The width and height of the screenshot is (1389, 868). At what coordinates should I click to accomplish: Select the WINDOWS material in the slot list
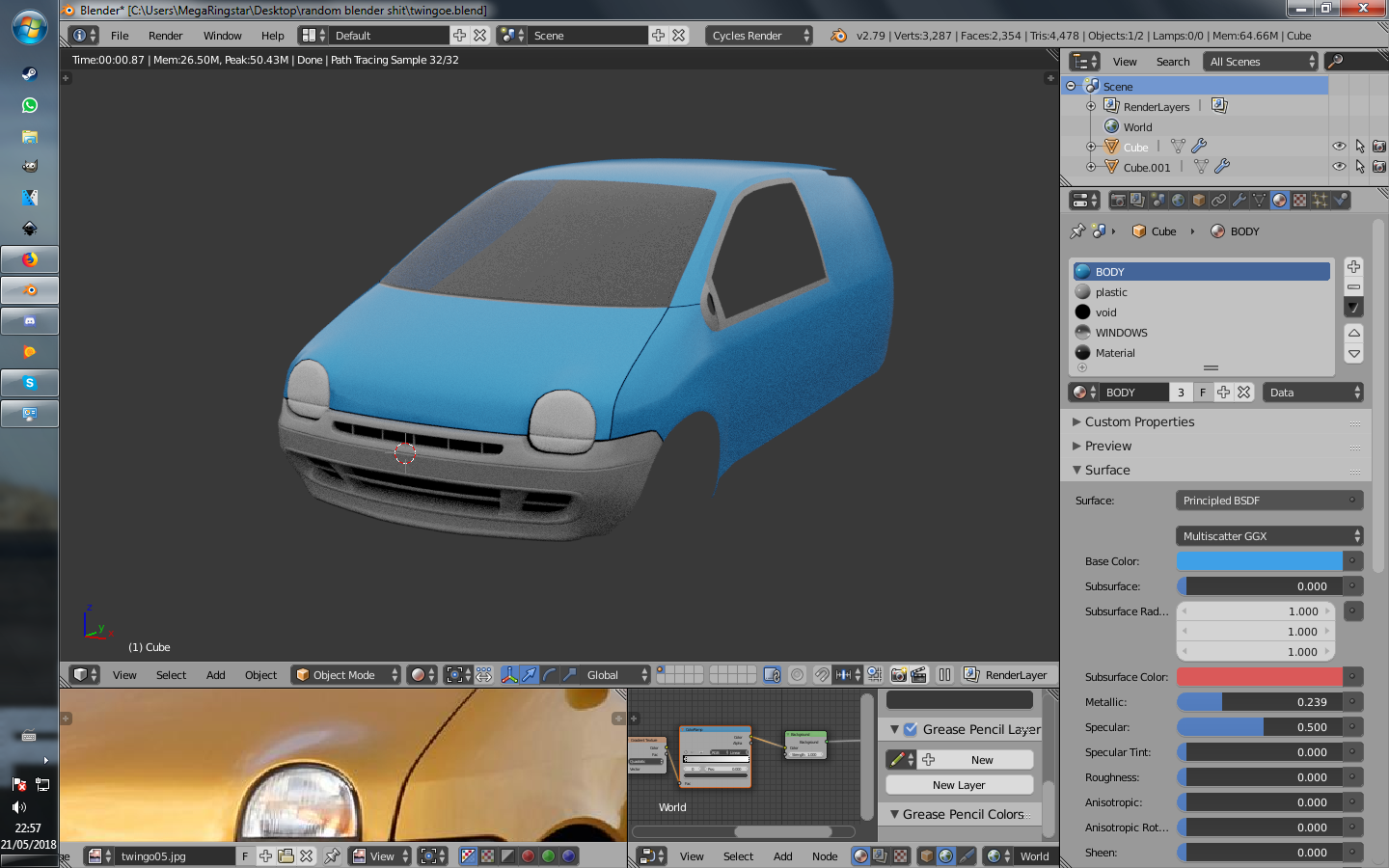[1121, 333]
